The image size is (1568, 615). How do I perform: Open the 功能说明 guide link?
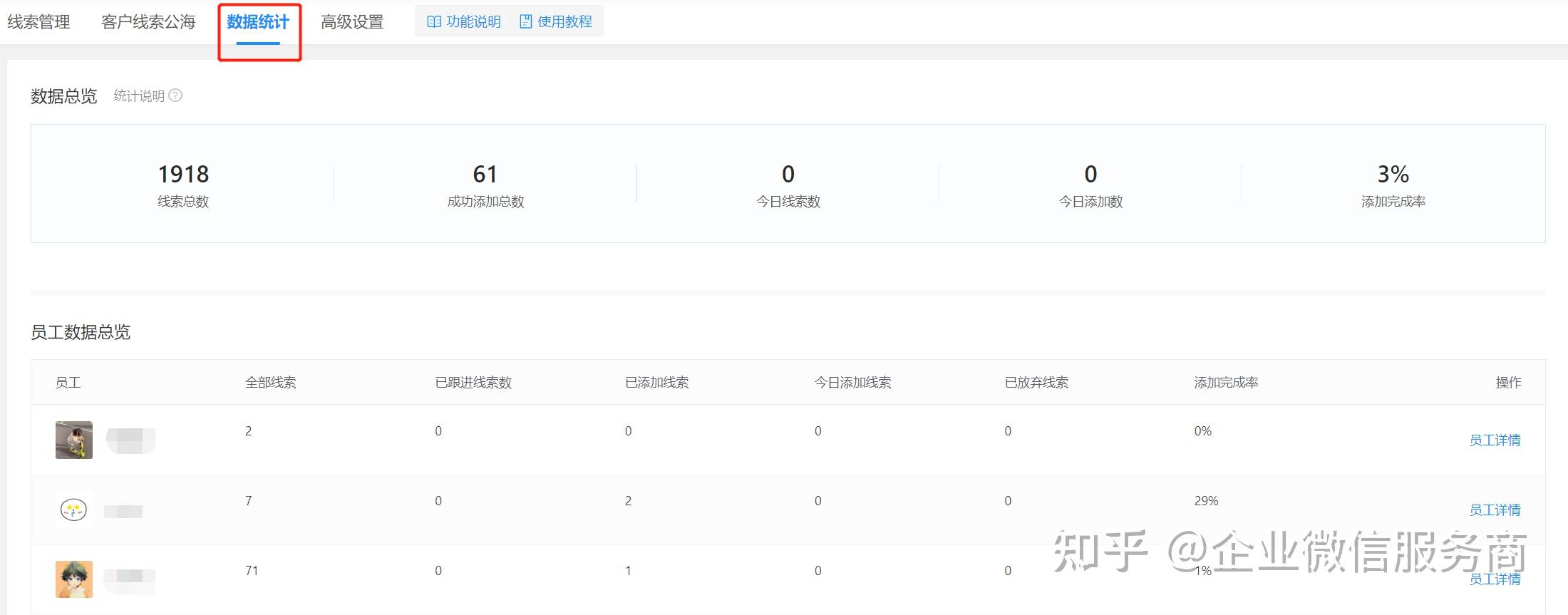464,21
